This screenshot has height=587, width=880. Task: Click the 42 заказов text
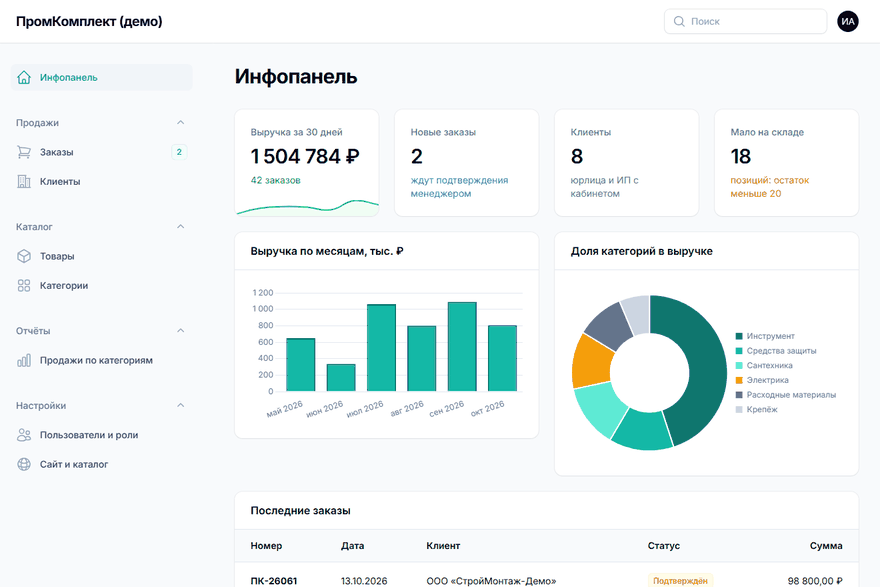tap(276, 180)
